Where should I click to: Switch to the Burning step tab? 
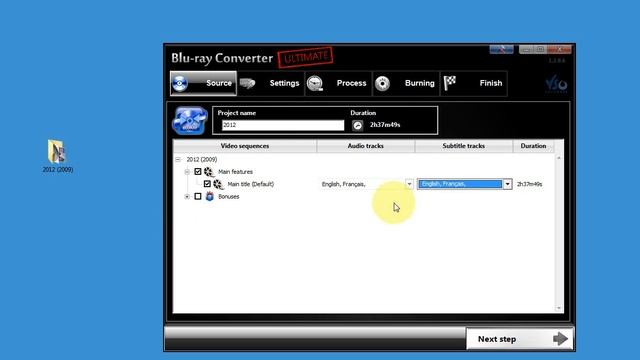point(406,83)
